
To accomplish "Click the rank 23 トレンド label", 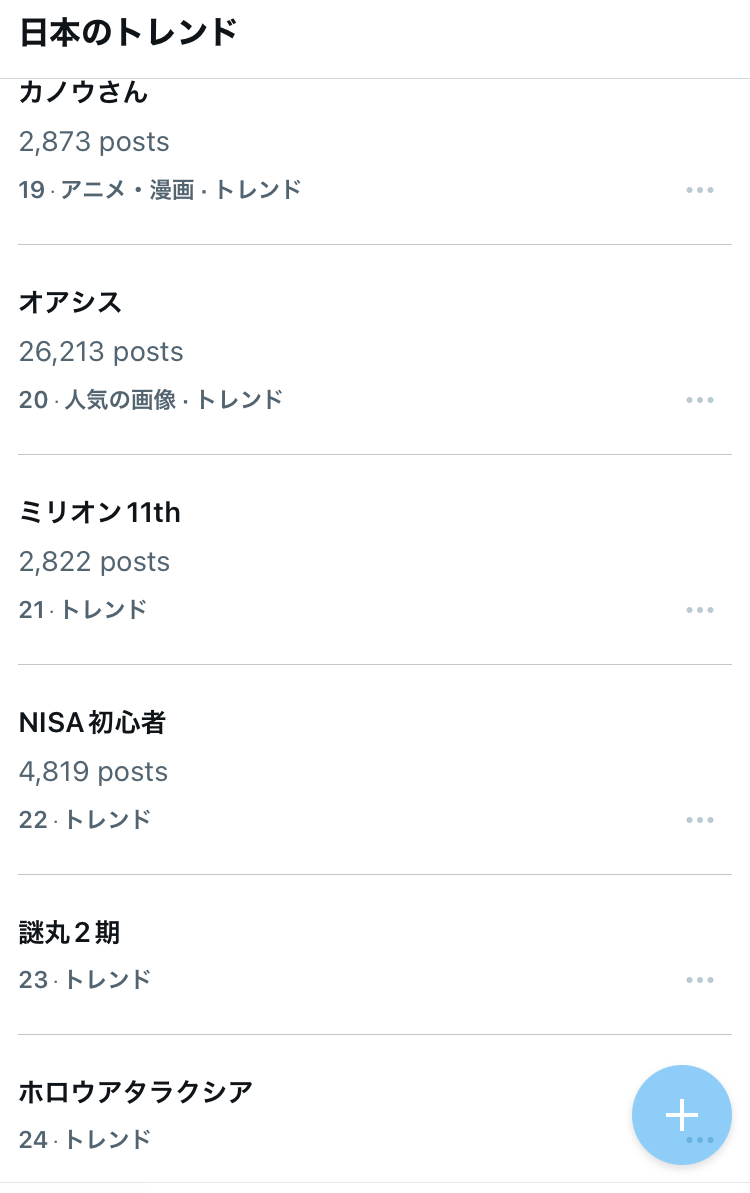I will tap(107, 980).
